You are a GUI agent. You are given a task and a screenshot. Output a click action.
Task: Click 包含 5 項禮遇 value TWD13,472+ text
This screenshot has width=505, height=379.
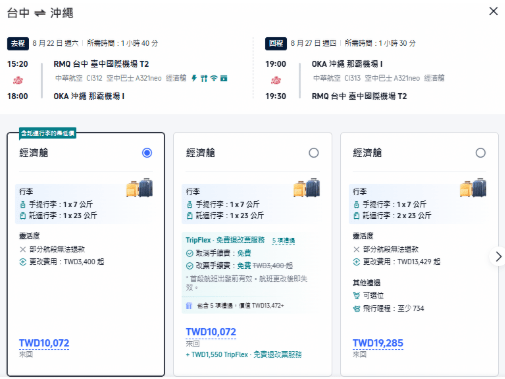pyautogui.click(x=240, y=306)
